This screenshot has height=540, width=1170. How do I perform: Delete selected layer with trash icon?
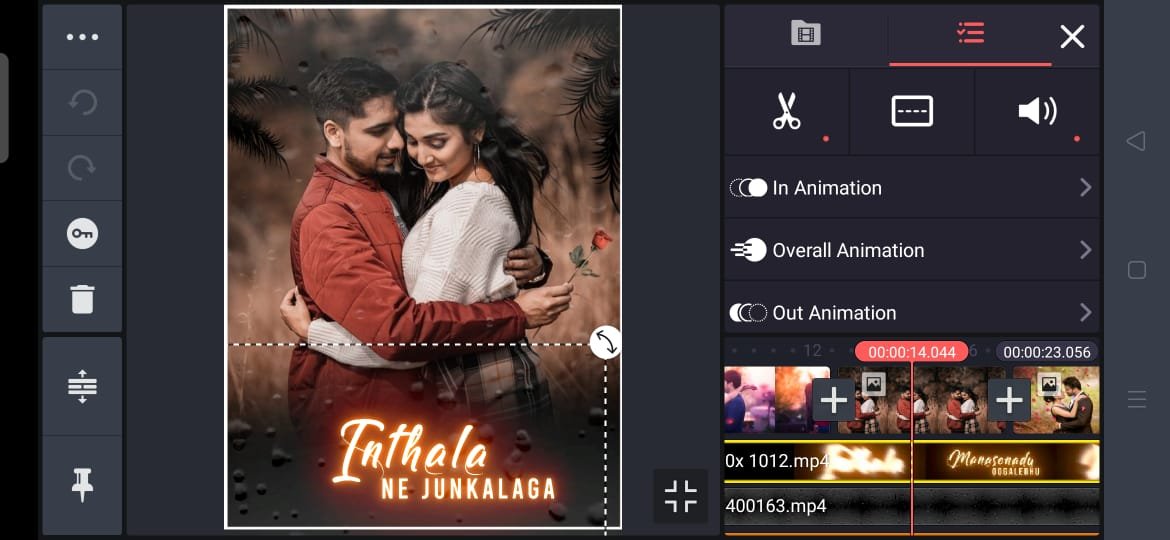coord(82,299)
